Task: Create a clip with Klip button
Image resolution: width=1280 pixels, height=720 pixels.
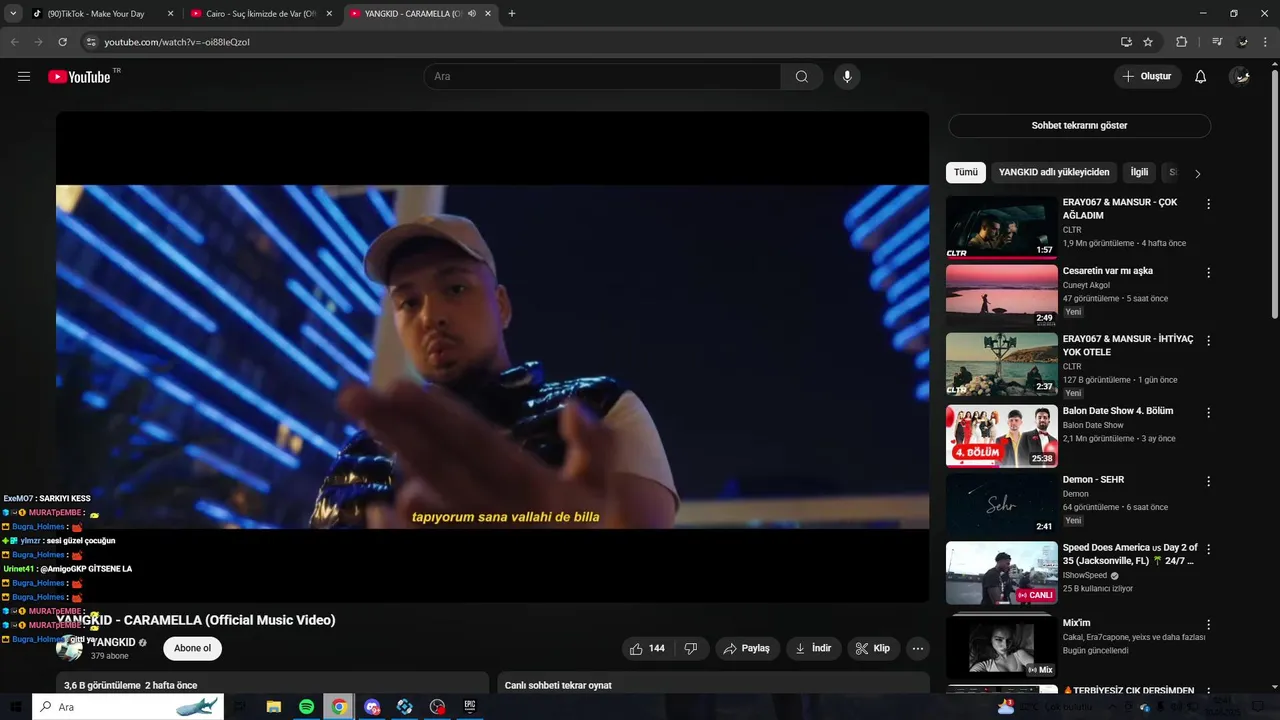Action: [873, 648]
